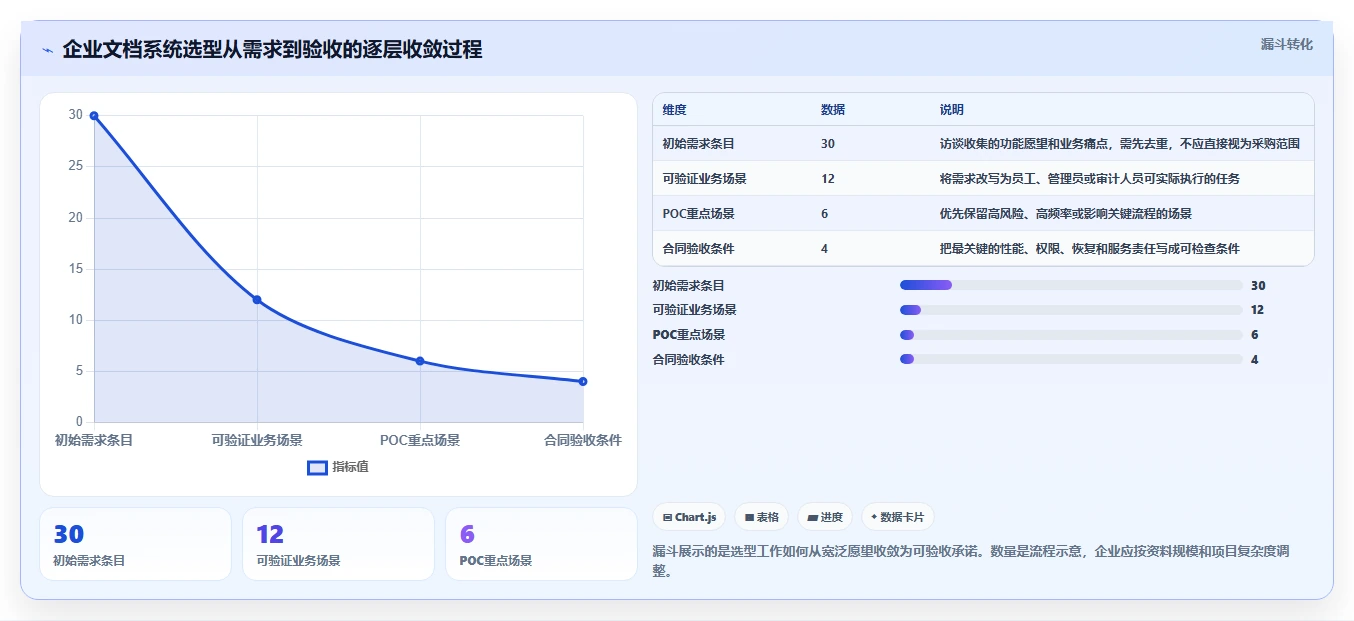This screenshot has height=621, width=1354.
Task: Select the chart data point for 可验证业务场景
Action: click(x=257, y=300)
